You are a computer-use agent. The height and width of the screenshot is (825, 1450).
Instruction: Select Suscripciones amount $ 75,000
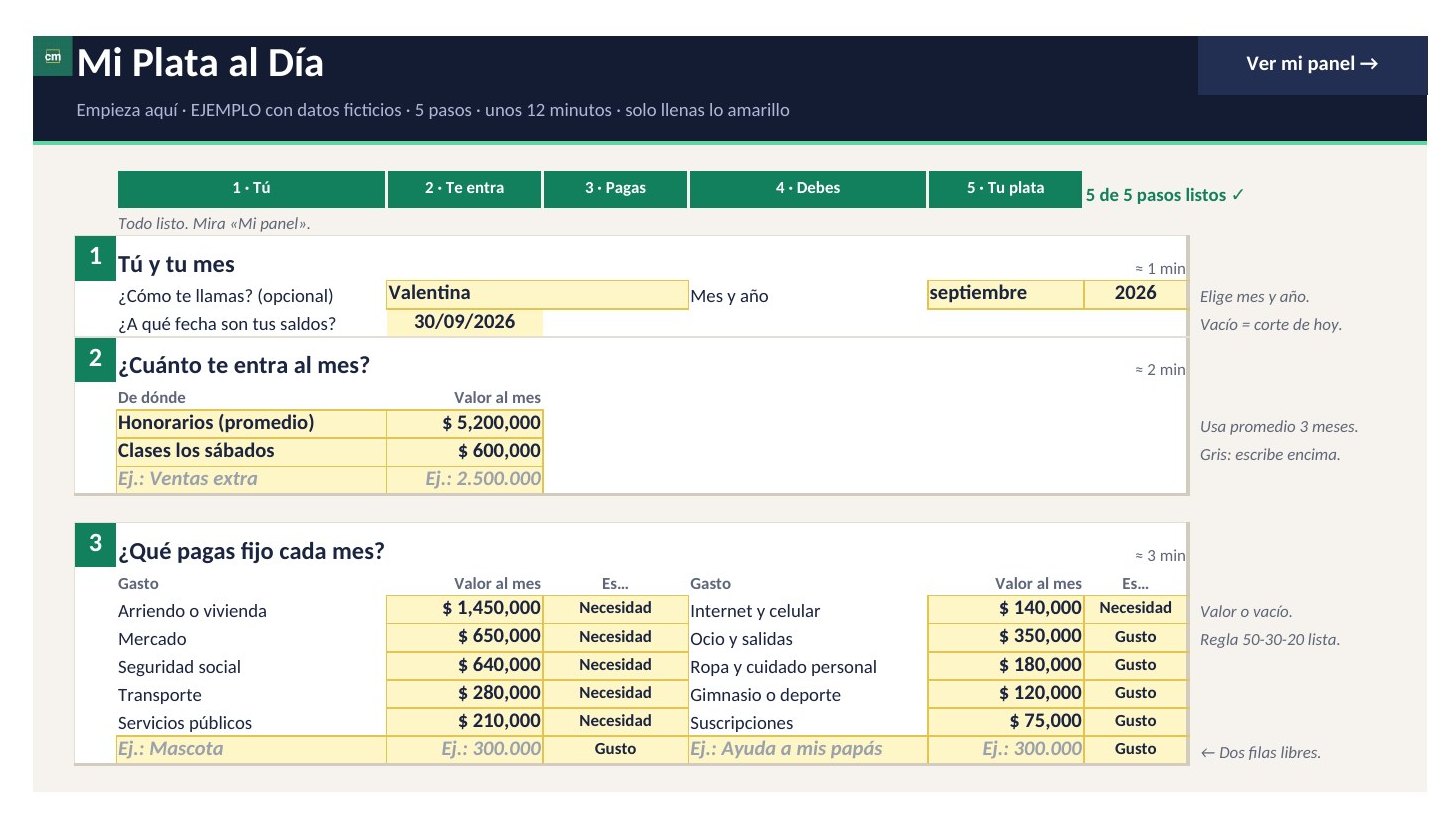pyautogui.click(x=1005, y=721)
